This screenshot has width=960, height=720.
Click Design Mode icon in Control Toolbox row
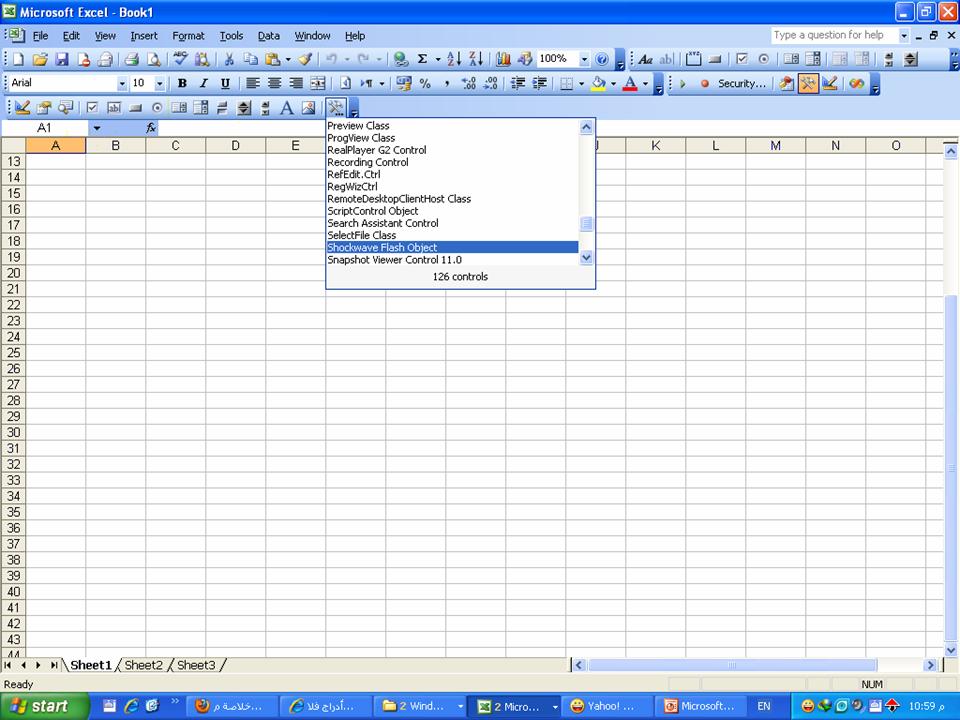[23, 108]
